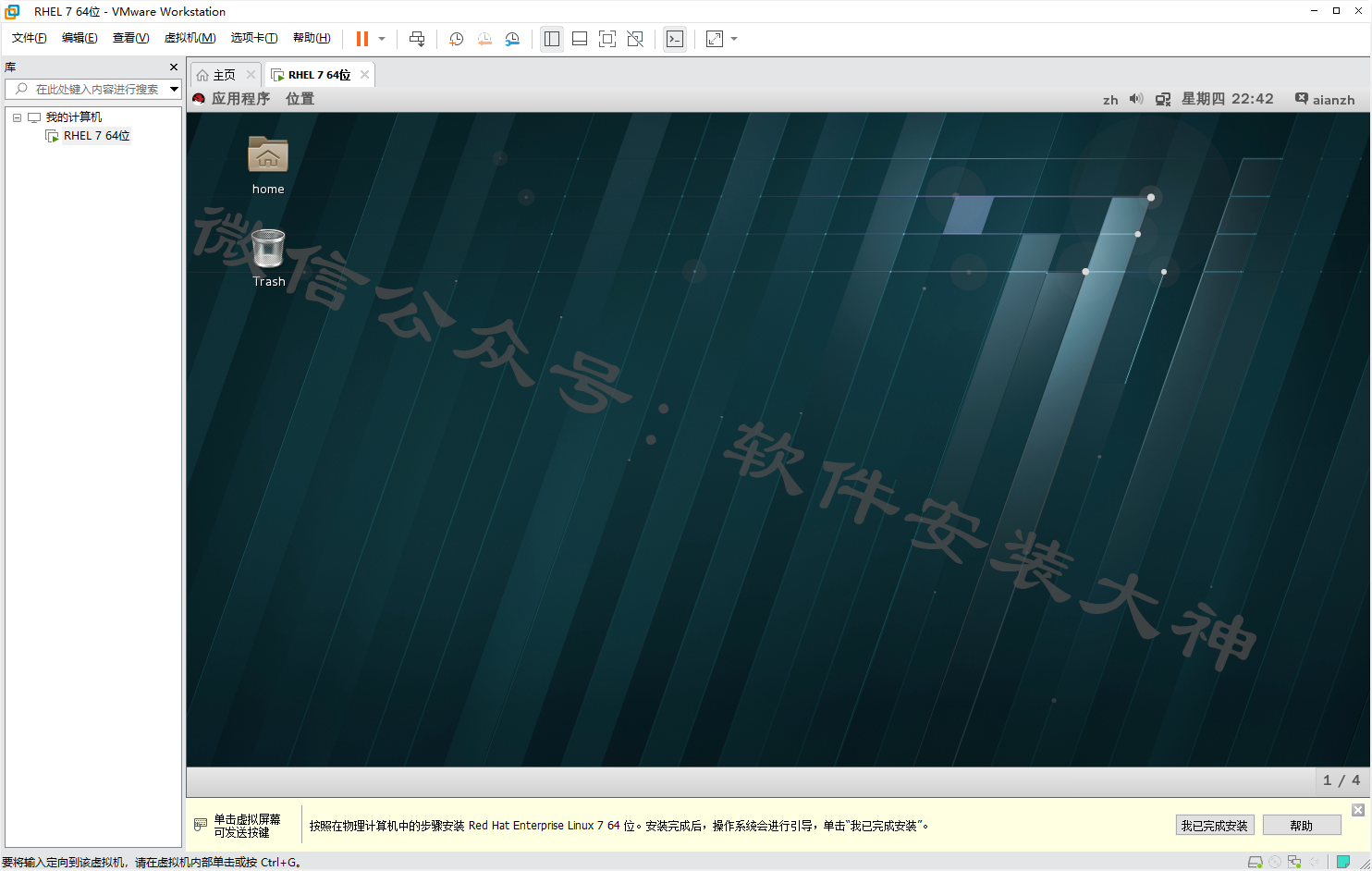The image size is (1372, 871).
Task: Toggle the thumbnail bar view
Action: 580,39
